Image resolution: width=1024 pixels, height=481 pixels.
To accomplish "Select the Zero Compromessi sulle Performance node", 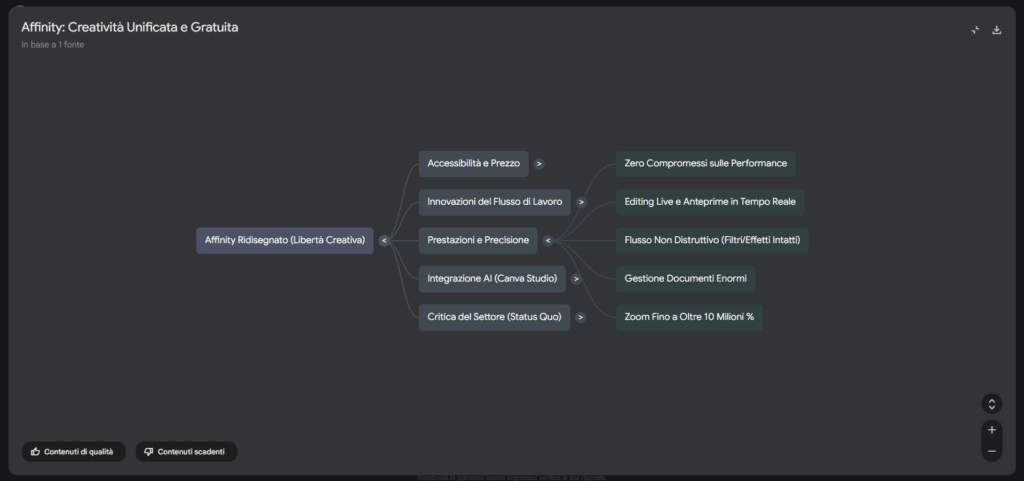I will [705, 163].
